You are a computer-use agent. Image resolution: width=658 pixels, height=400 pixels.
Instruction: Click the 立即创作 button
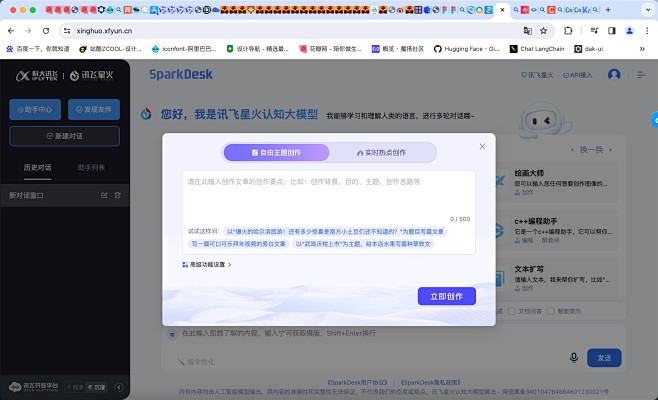click(446, 296)
